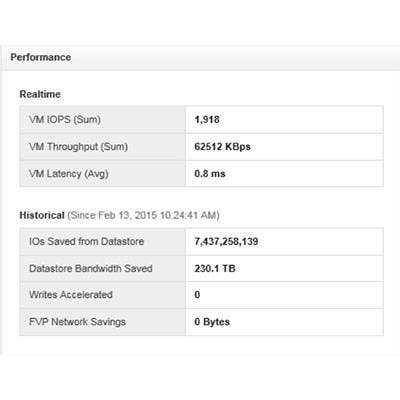Viewport: 400px width, 400px height.
Task: Click the Since Feb 13, 2015 timestamp
Action: pyautogui.click(x=143, y=215)
